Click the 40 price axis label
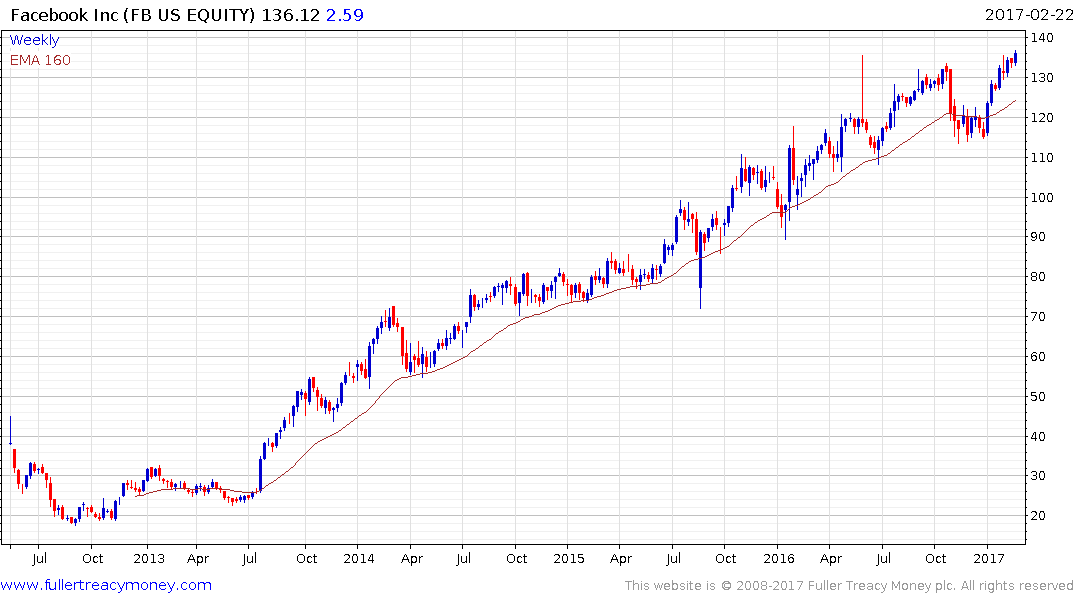 click(x=1038, y=436)
